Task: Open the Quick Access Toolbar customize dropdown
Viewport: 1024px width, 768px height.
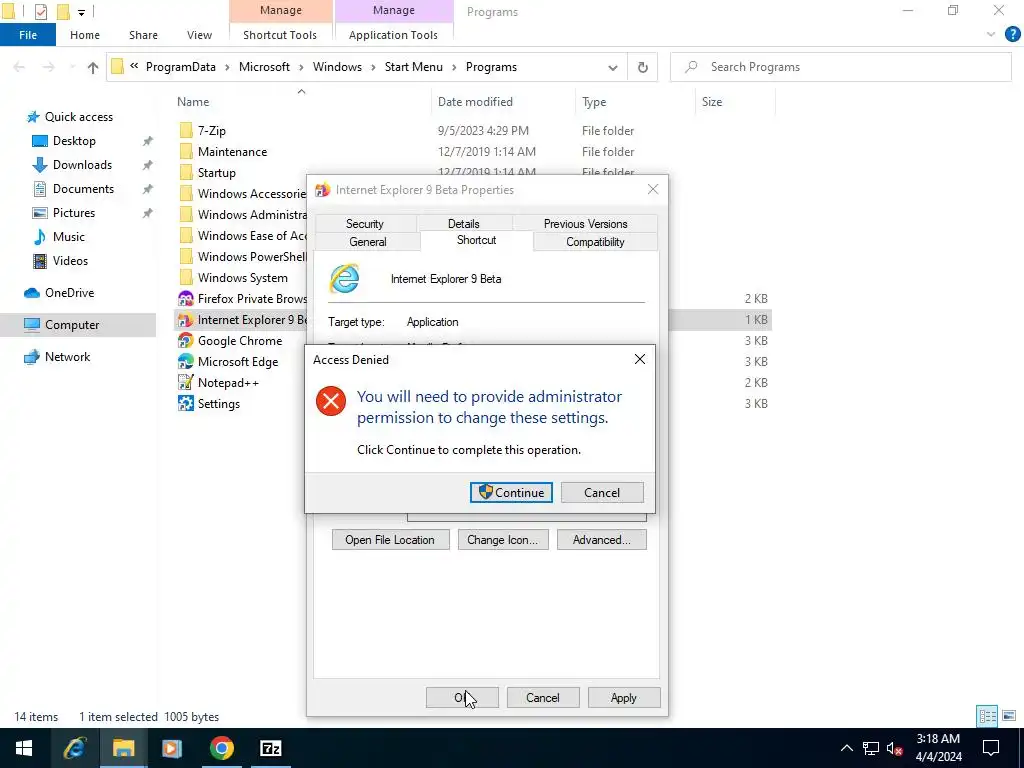Action: coord(82,12)
